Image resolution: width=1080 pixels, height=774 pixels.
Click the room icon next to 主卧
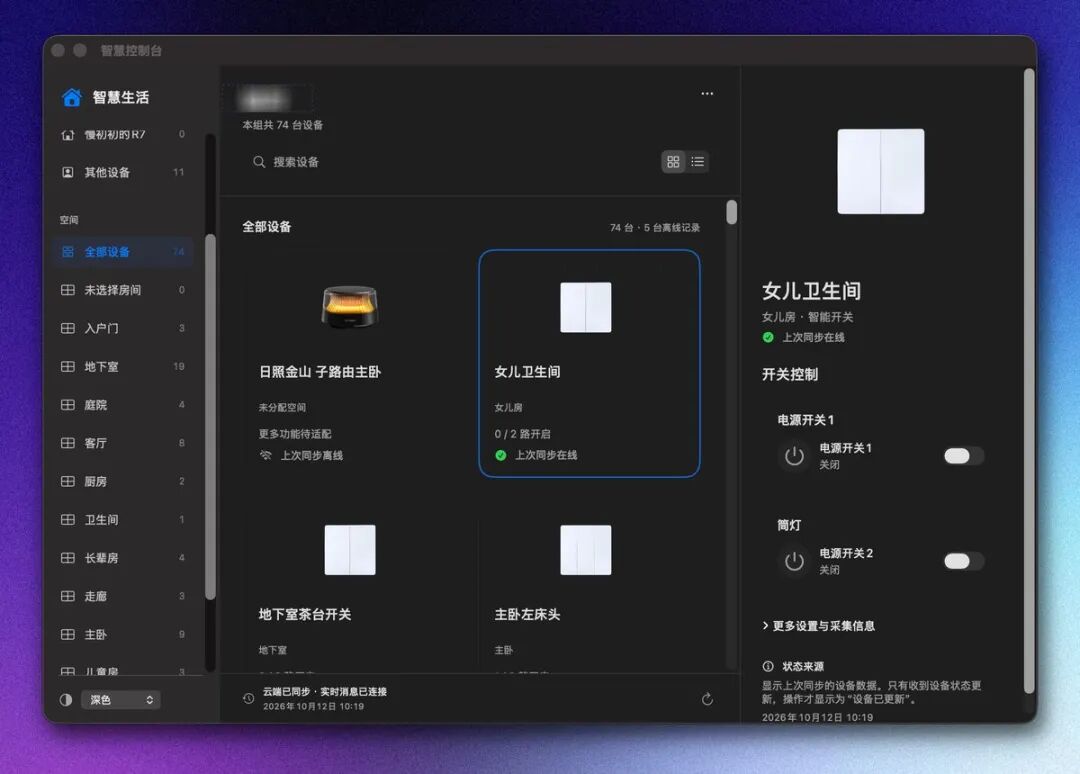tap(68, 634)
